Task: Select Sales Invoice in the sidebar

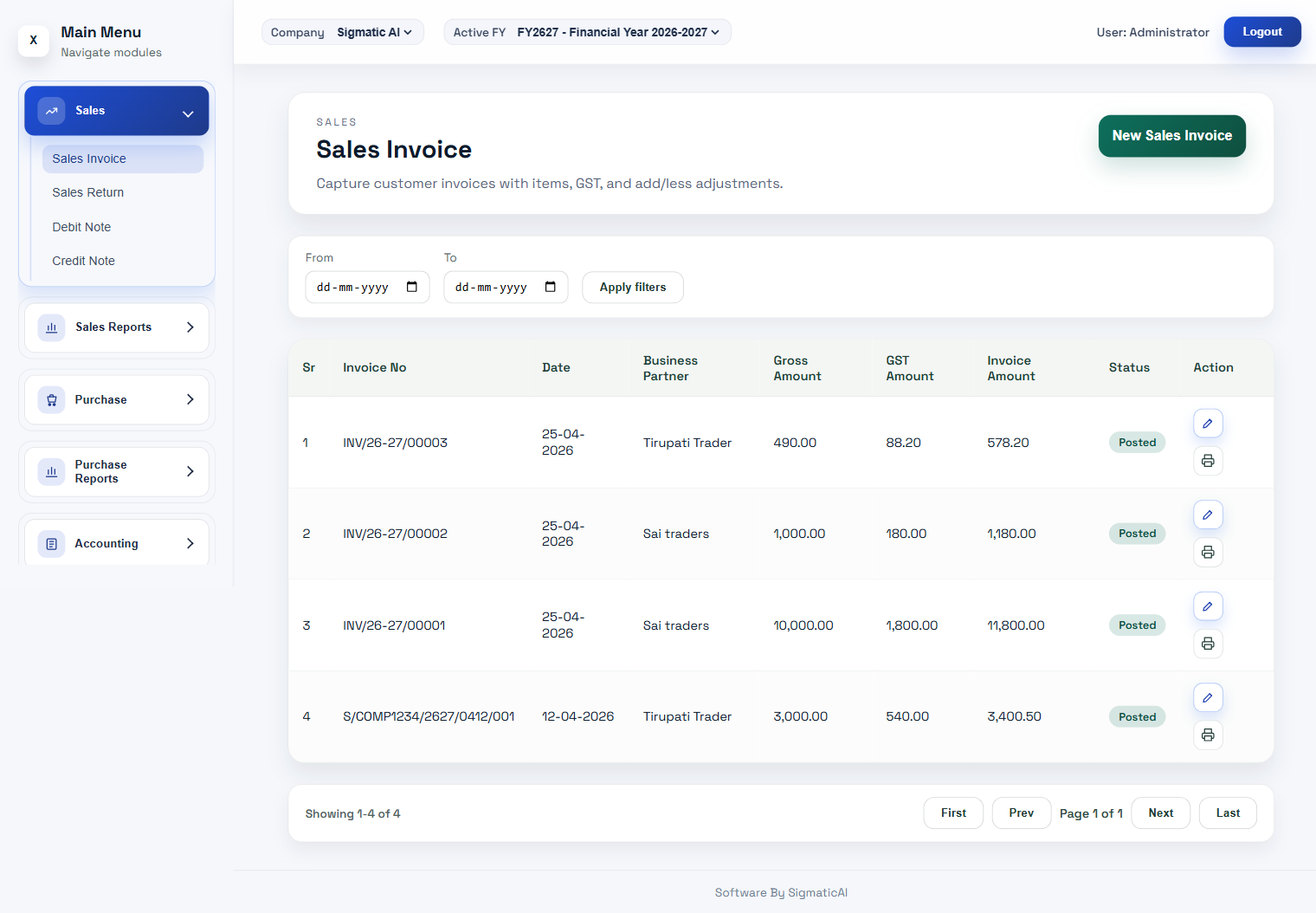Action: [x=123, y=159]
